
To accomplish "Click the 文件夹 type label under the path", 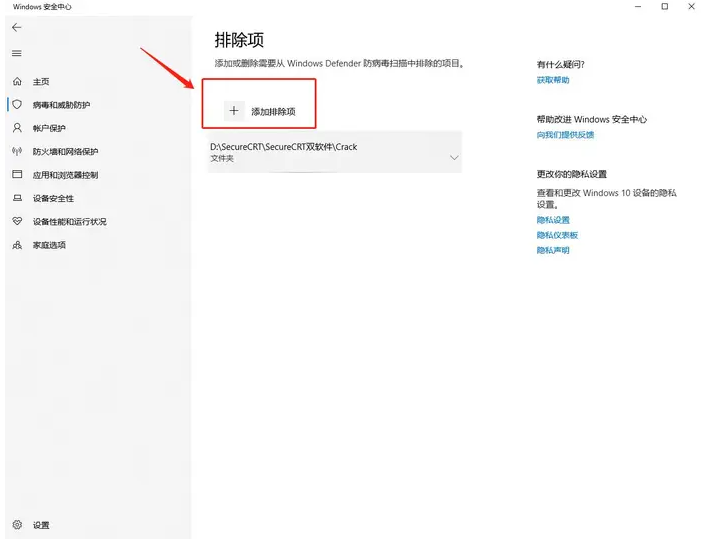I will (x=222, y=158).
